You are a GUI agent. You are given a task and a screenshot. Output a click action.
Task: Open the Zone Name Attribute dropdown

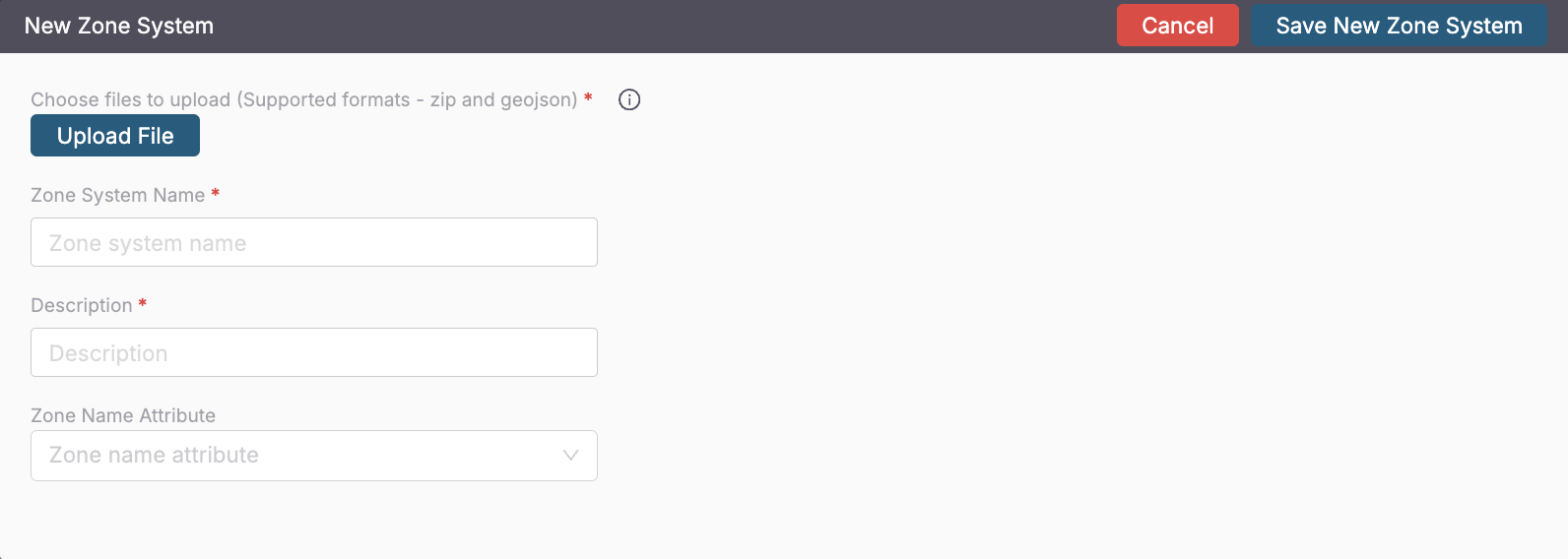[313, 456]
